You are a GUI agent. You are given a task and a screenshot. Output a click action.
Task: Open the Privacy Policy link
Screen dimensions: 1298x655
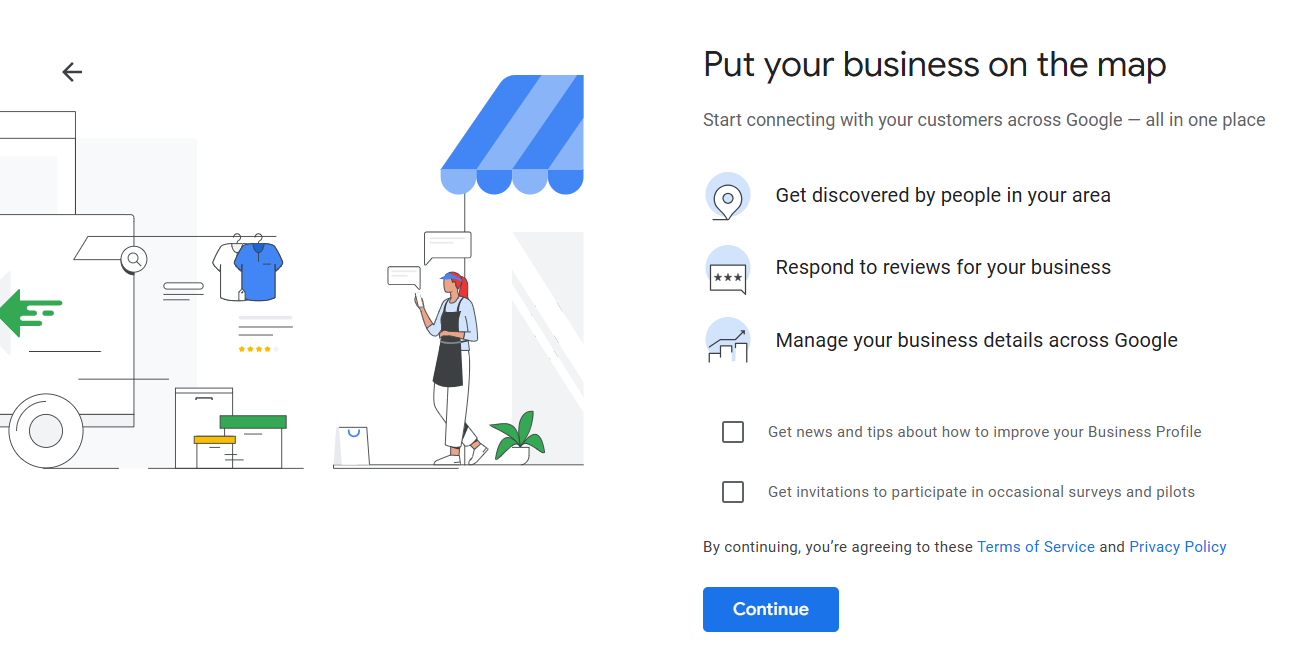(1177, 547)
